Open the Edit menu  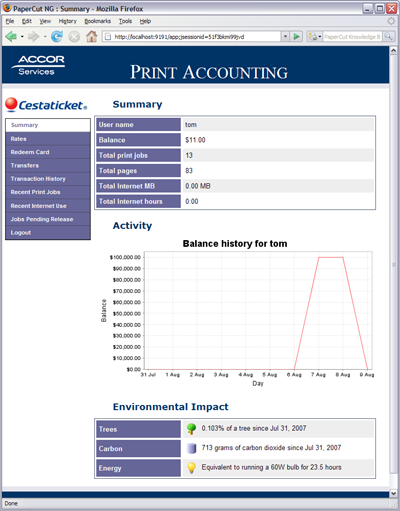(x=27, y=21)
